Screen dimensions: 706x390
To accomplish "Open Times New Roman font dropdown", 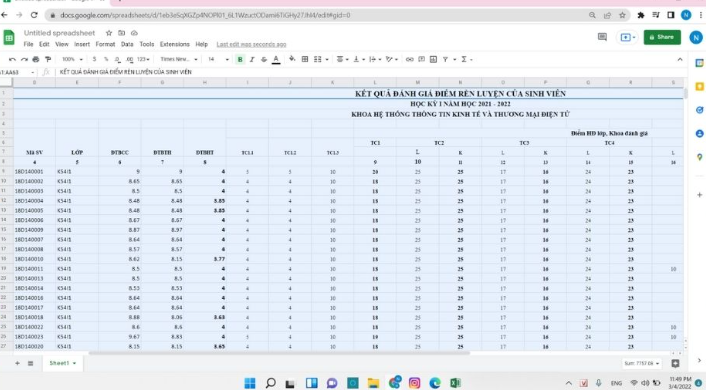I will coord(179,59).
